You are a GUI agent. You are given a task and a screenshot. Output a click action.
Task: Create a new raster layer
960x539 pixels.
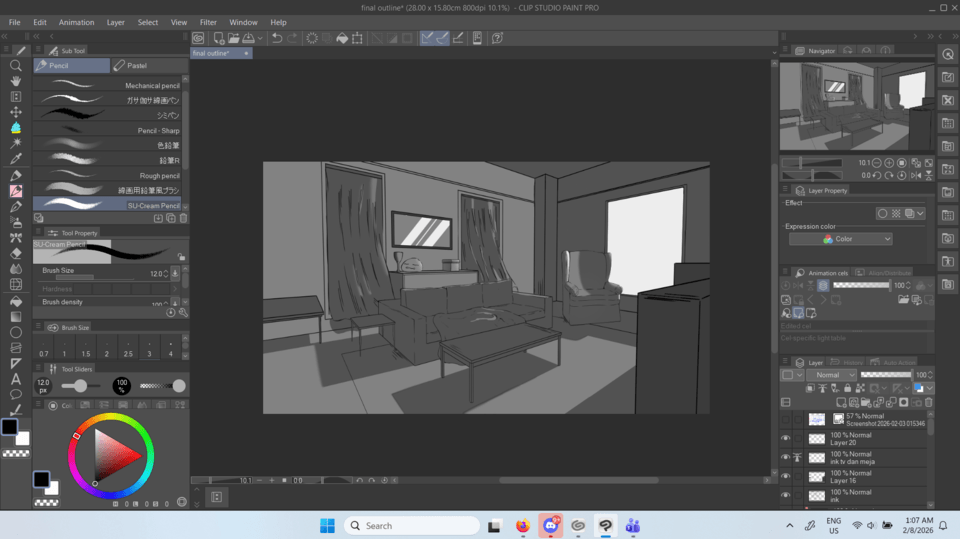pos(841,402)
